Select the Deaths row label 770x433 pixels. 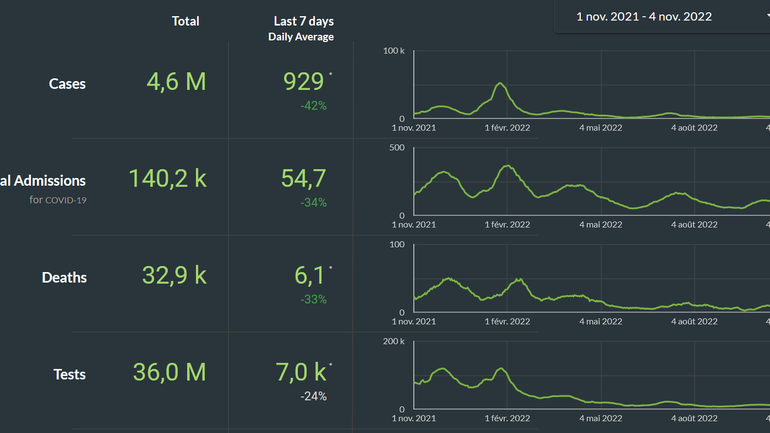64,278
